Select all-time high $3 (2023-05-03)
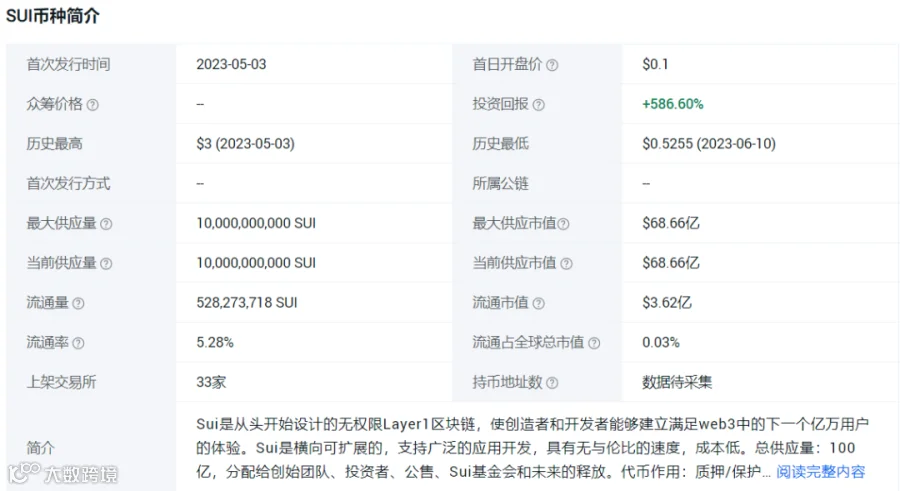Image resolution: width=900 pixels, height=491 pixels. (x=245, y=144)
